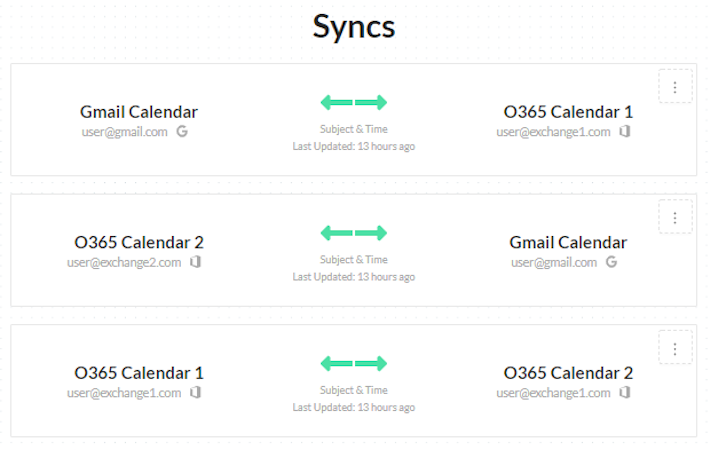Click the Syncs page heading
Viewport: 709px width, 450px height.
354,27
